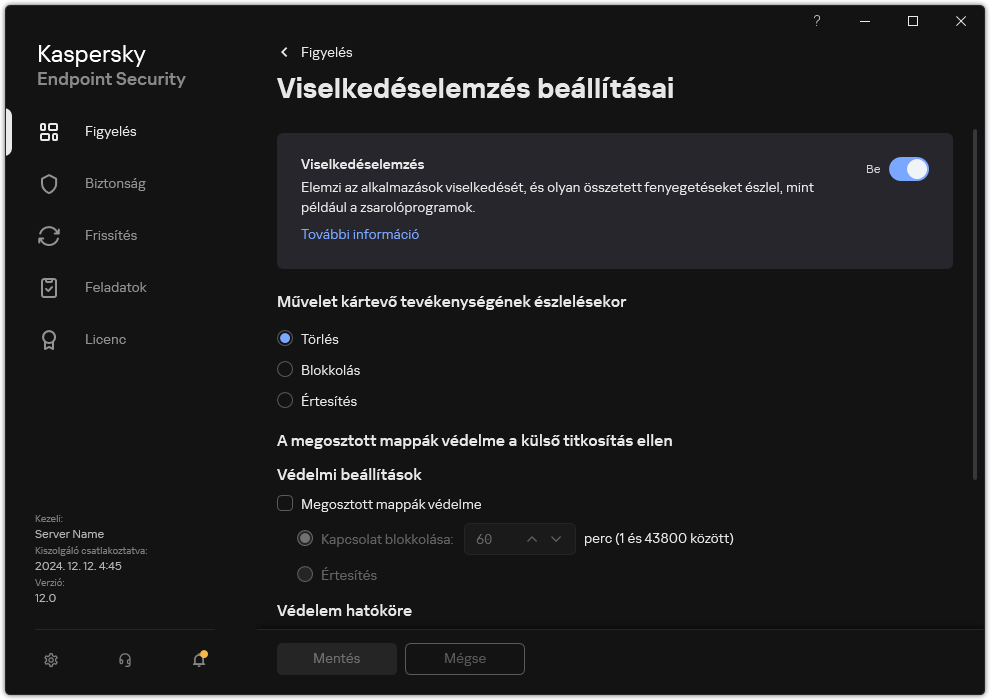Image resolution: width=990 pixels, height=700 pixels.
Task: Open Frissítés via the refresh icon
Action: pos(49,235)
